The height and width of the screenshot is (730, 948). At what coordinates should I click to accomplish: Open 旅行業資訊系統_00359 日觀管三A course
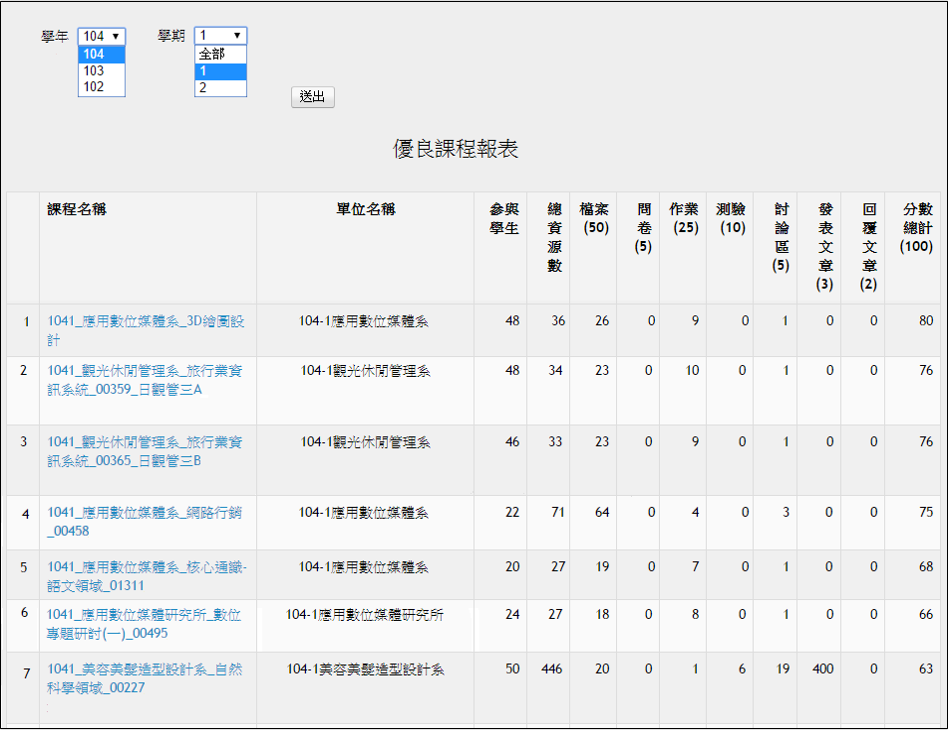pos(145,371)
